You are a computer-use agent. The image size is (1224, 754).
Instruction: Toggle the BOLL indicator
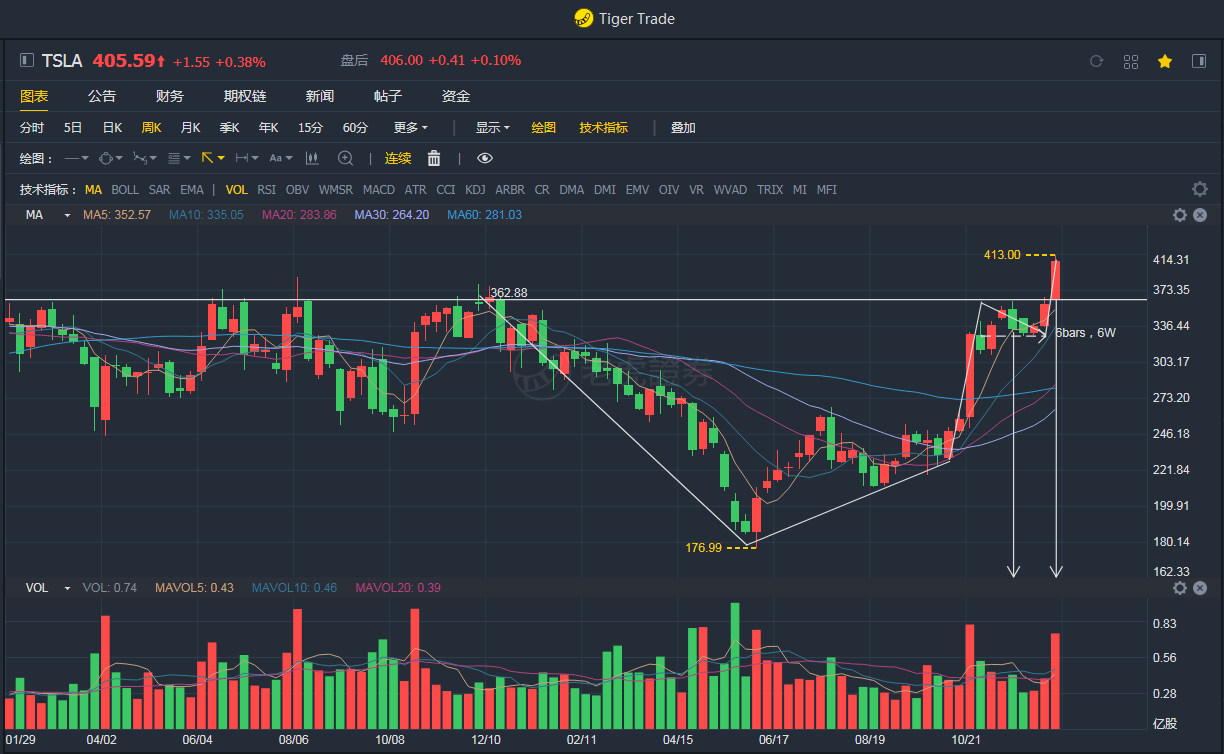click(x=125, y=189)
